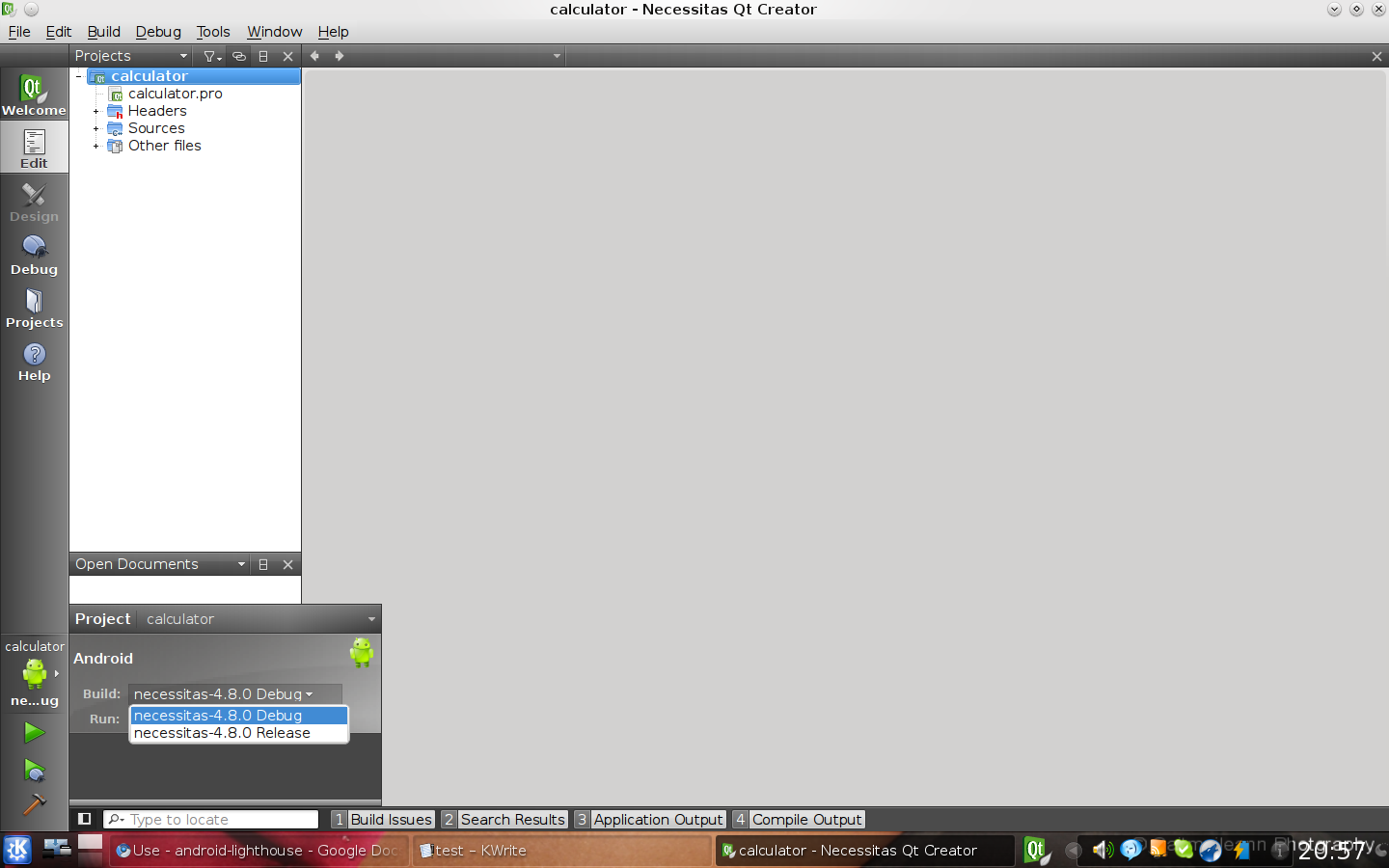This screenshot has height=868, width=1389.
Task: Open the Projects view dropdown
Action: point(131,56)
